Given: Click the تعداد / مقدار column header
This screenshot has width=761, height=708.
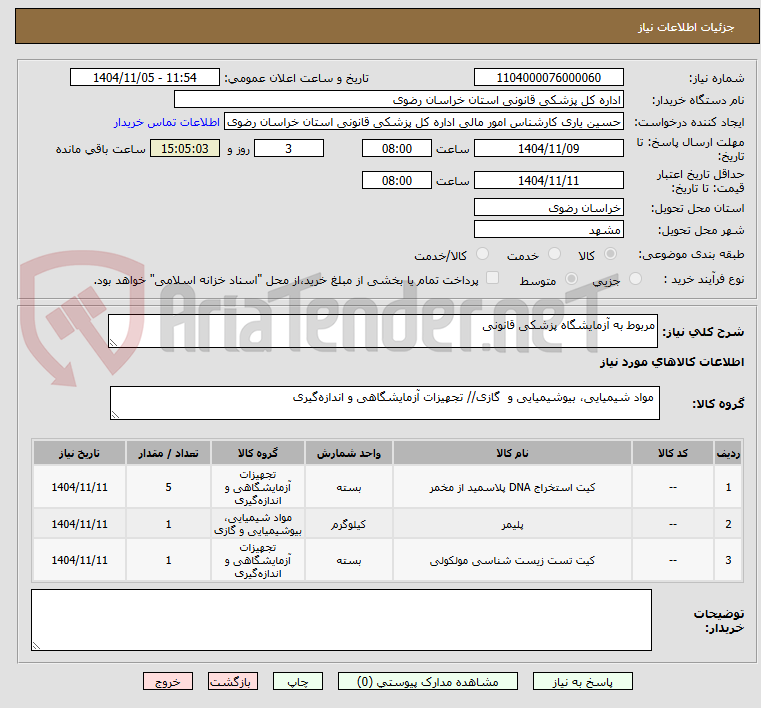Looking at the screenshot, I should pos(168,453).
